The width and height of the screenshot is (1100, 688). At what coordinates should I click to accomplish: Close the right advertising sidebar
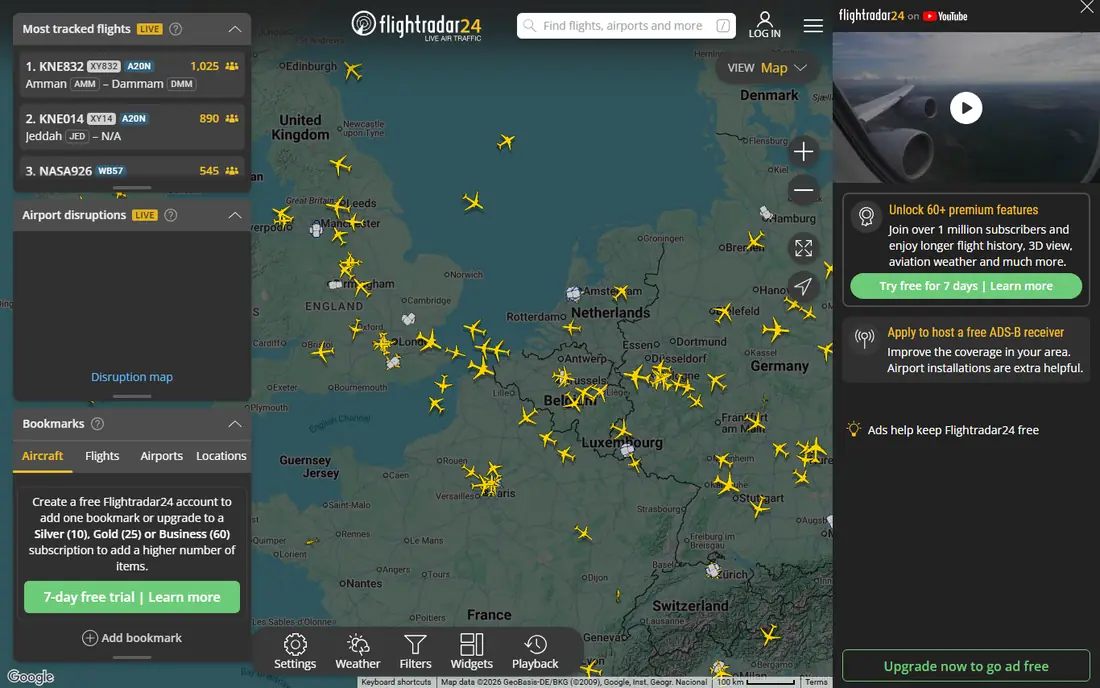[1087, 7]
